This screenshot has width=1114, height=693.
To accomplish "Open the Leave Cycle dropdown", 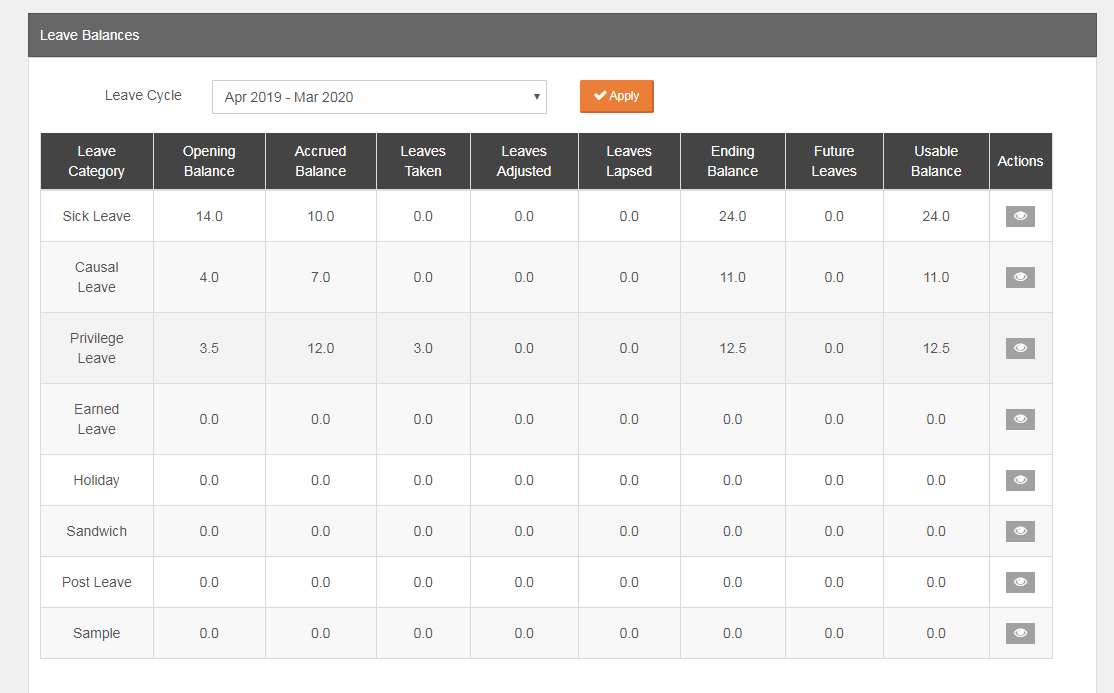I will (379, 96).
